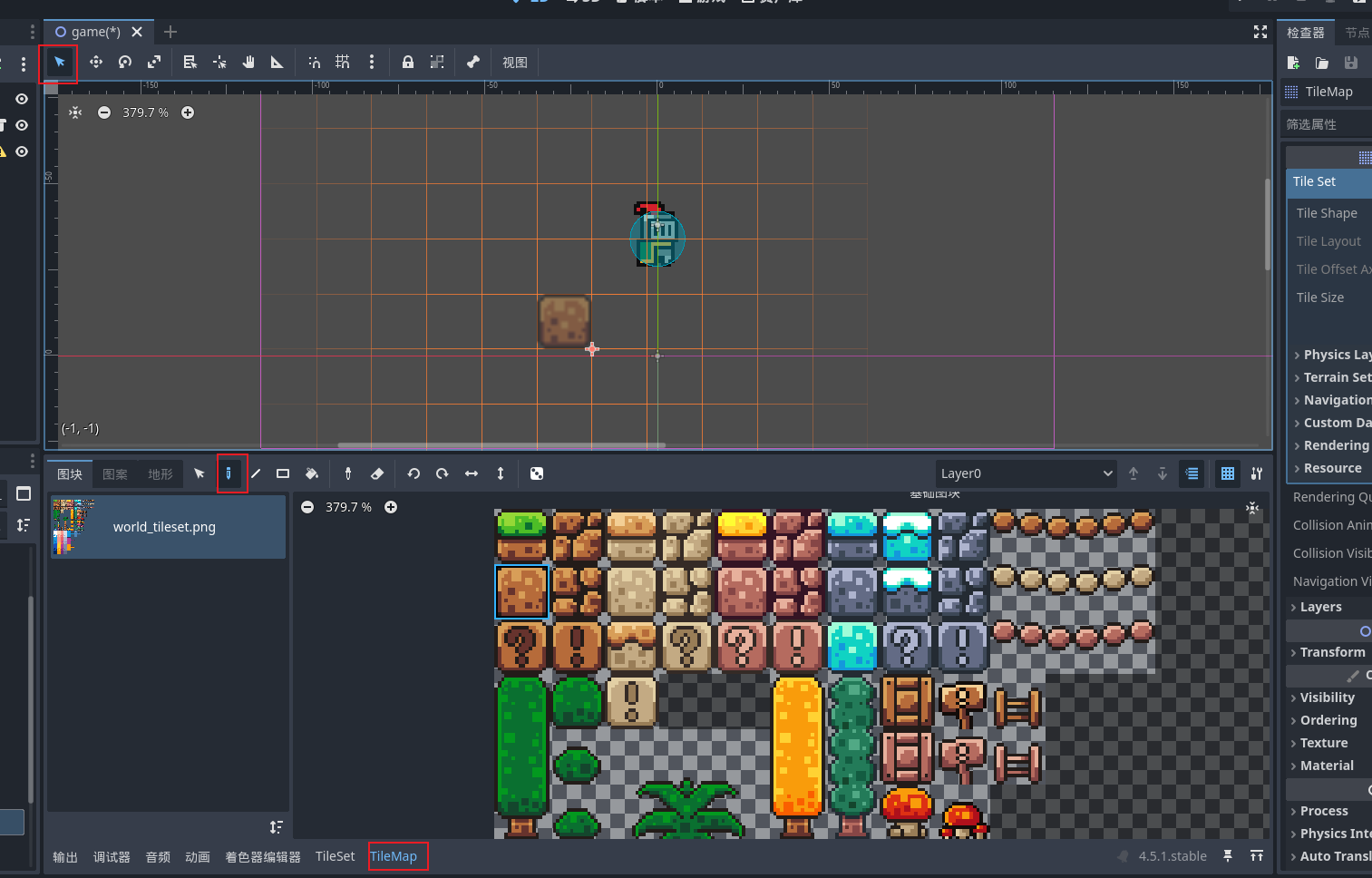Lock the selected node
Viewport: 1372px width, 878px height.
pyautogui.click(x=408, y=63)
